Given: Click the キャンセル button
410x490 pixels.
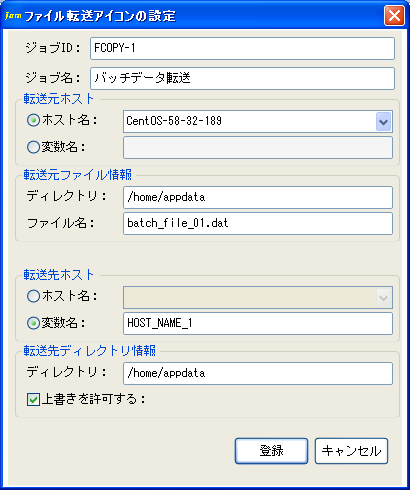Looking at the screenshot, I should coord(351,451).
